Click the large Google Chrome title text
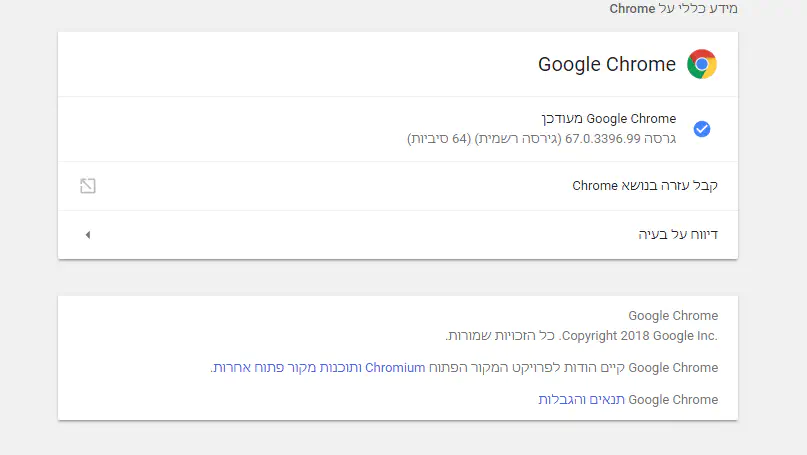 click(607, 65)
